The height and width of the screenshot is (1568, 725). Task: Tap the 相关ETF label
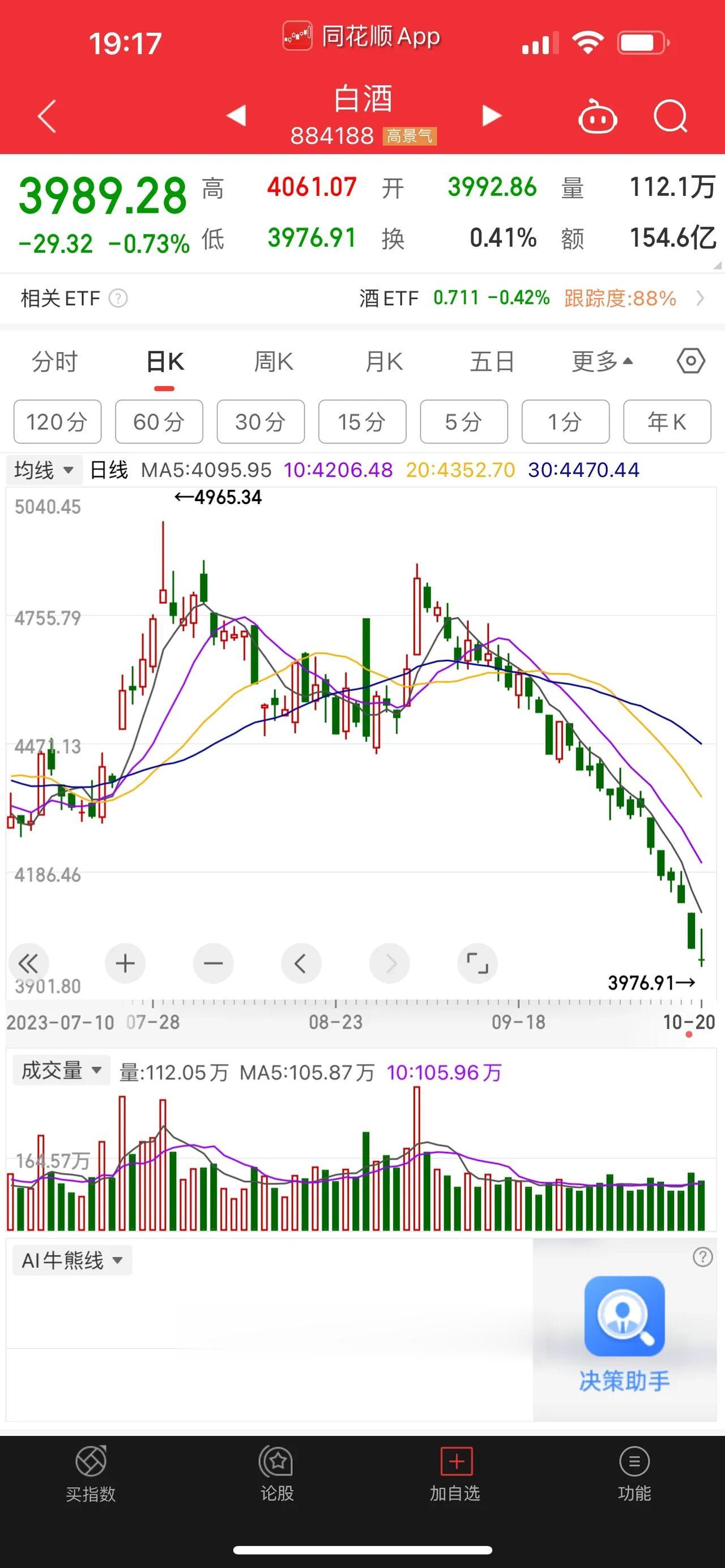60,298
